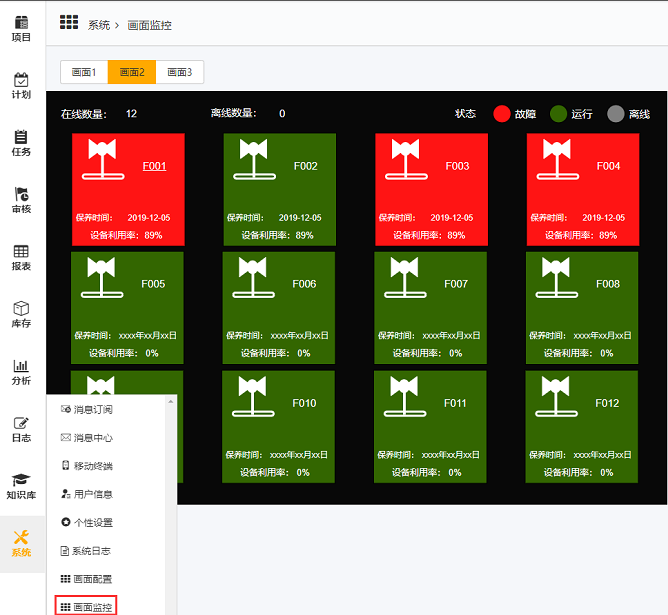Switch to the 画面3 tab
Viewport: 668px width, 615px height.
click(x=180, y=72)
